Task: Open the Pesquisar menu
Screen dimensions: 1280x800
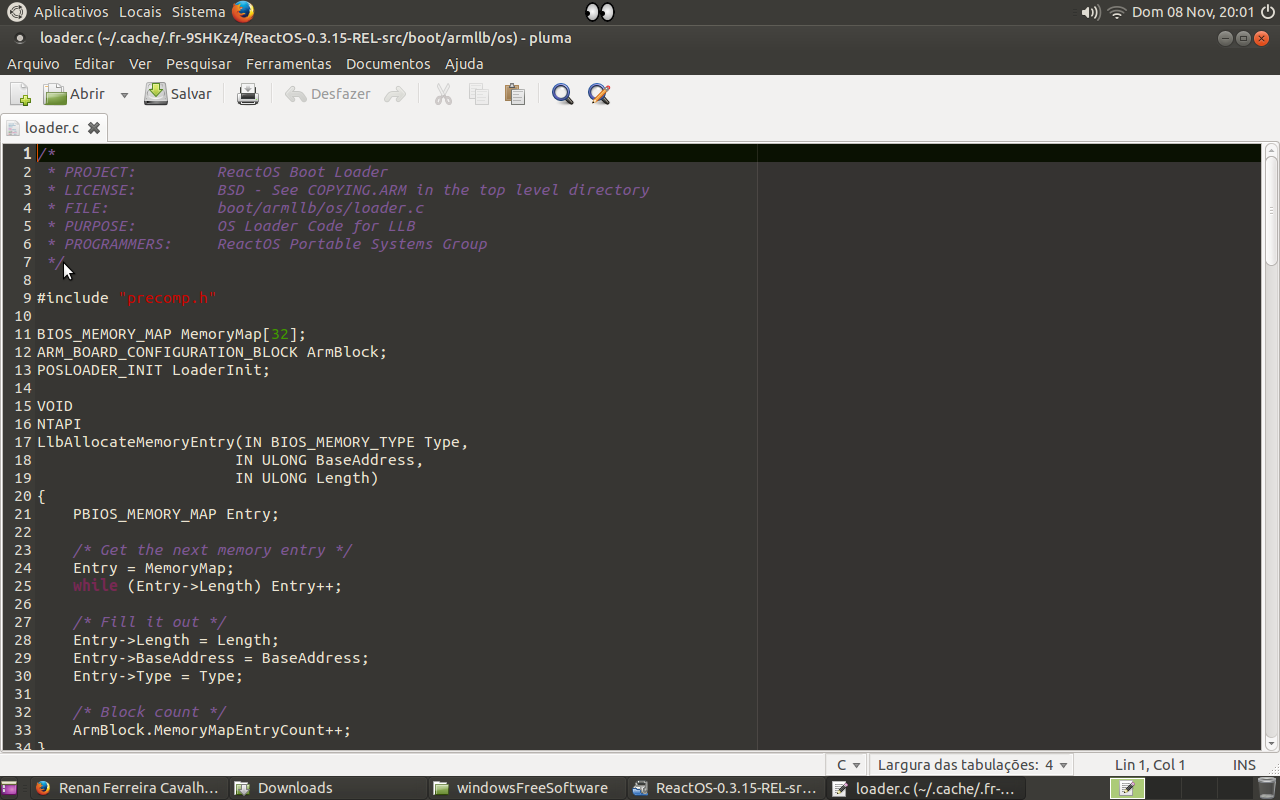Action: [198, 64]
